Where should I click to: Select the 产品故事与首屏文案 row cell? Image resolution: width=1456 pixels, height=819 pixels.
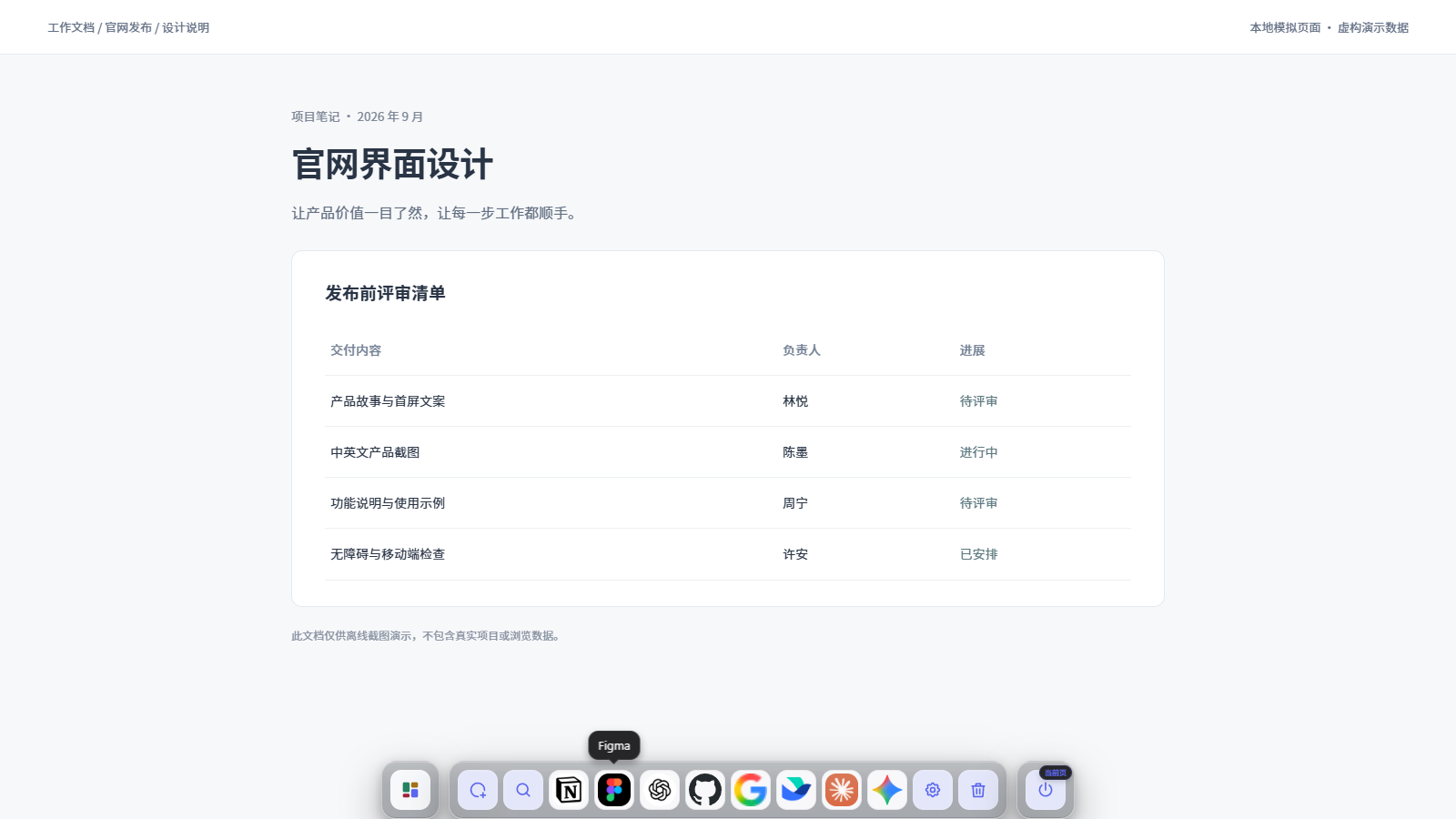coord(388,401)
